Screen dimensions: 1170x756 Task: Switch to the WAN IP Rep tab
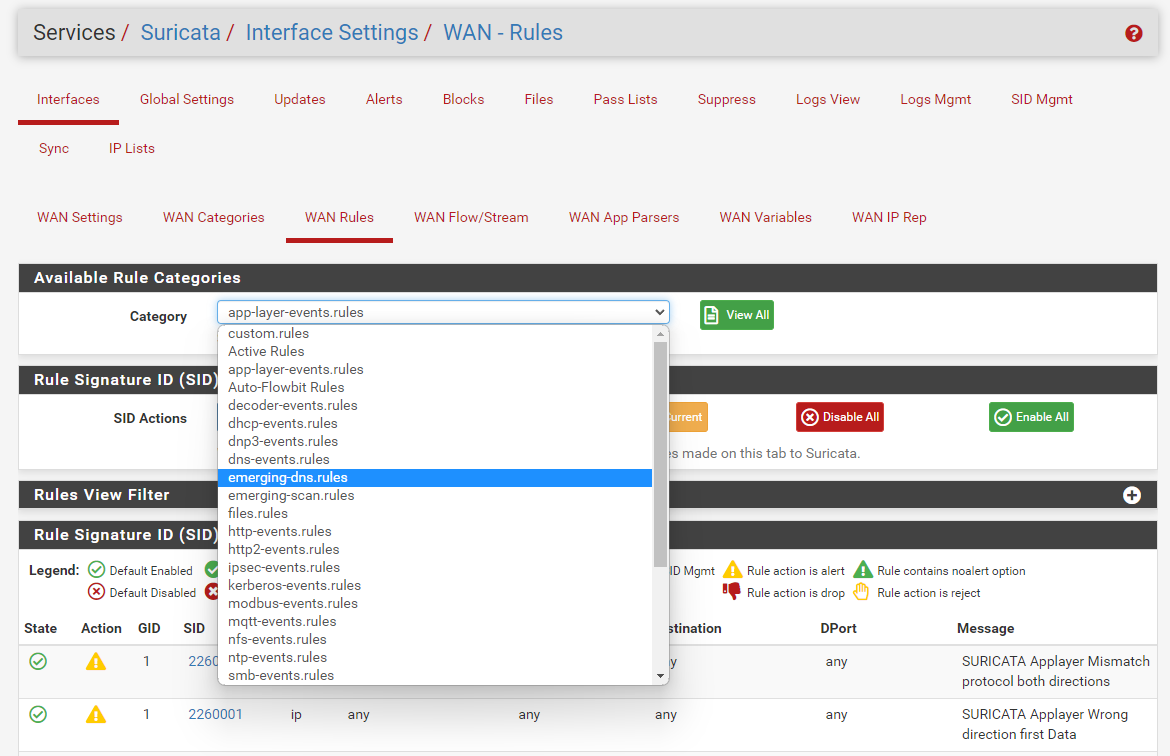(x=889, y=217)
